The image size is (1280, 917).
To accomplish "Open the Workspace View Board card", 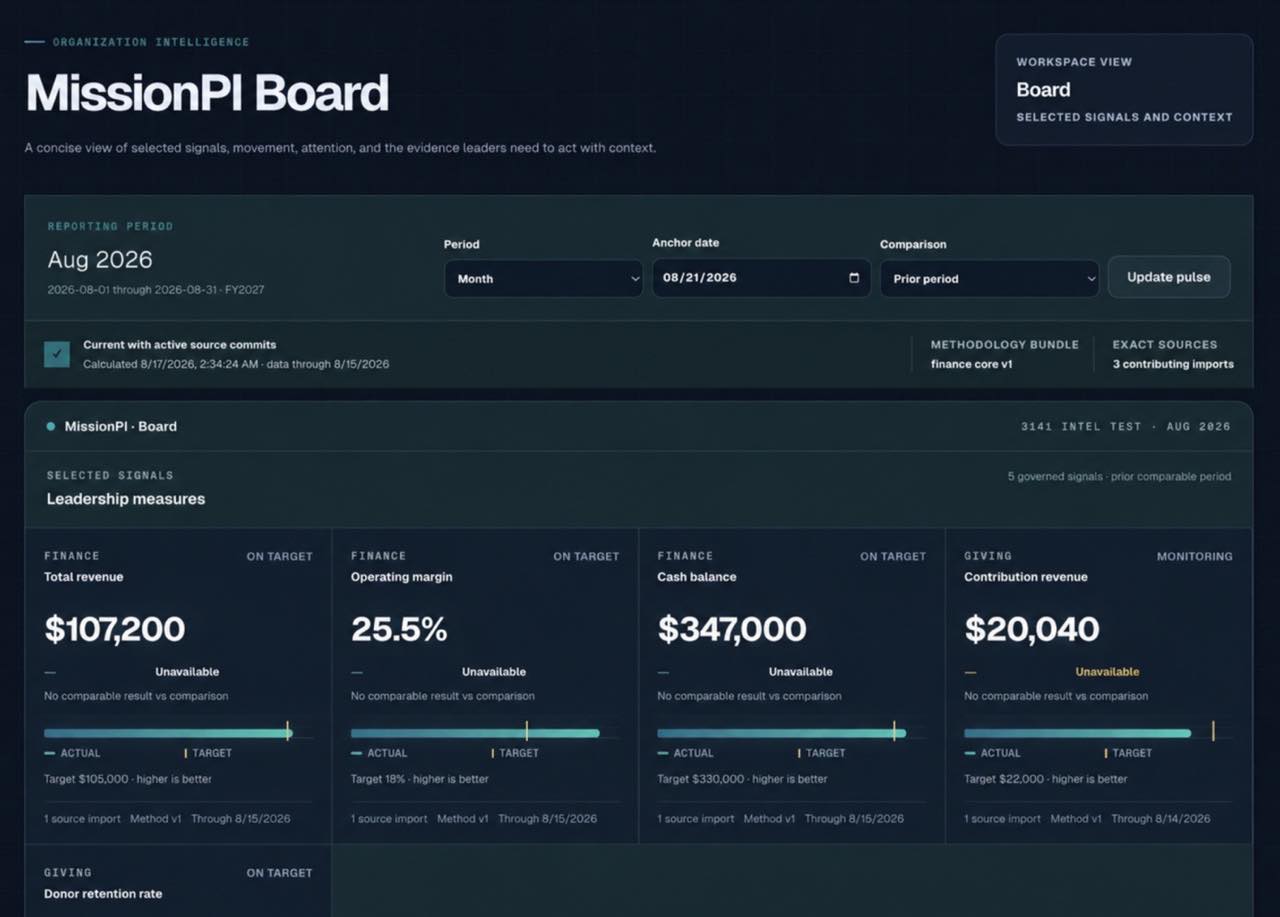I will (1124, 90).
